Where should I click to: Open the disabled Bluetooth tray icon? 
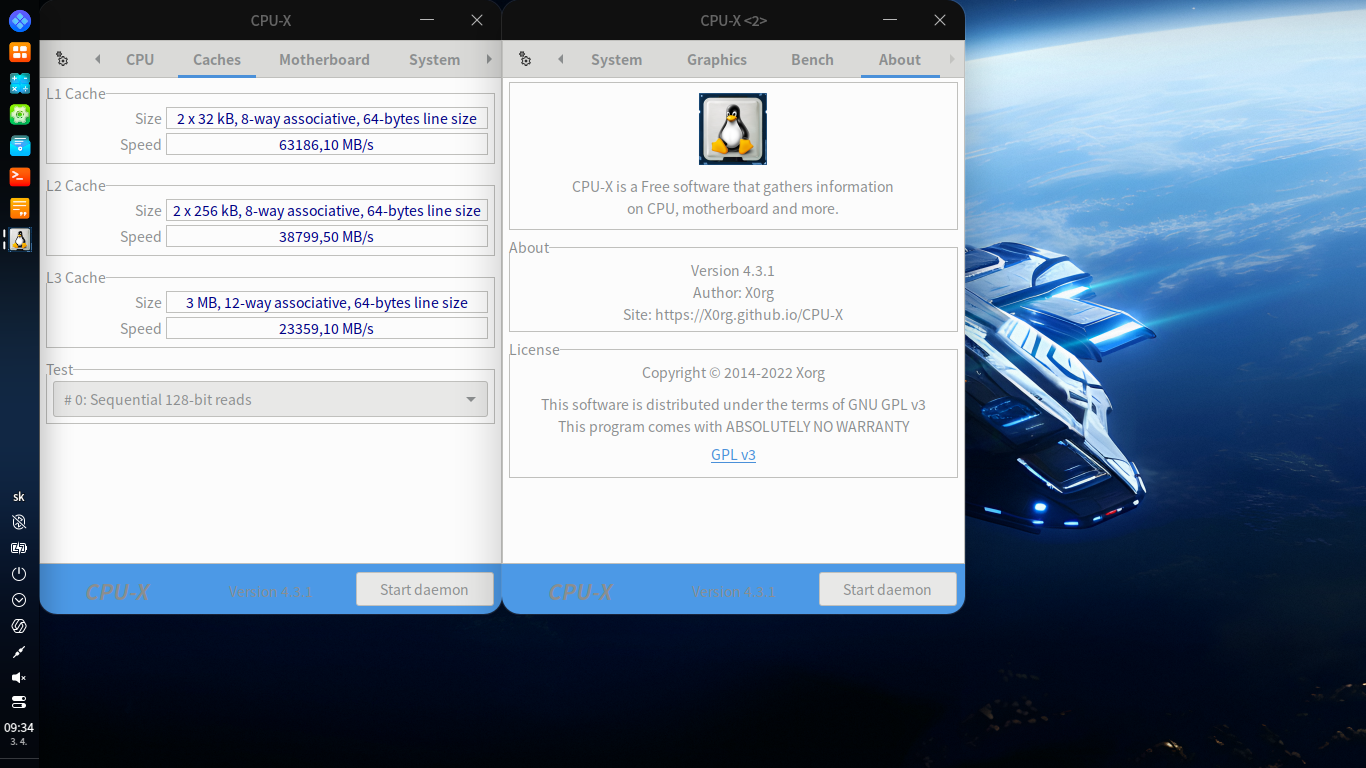(x=19, y=522)
